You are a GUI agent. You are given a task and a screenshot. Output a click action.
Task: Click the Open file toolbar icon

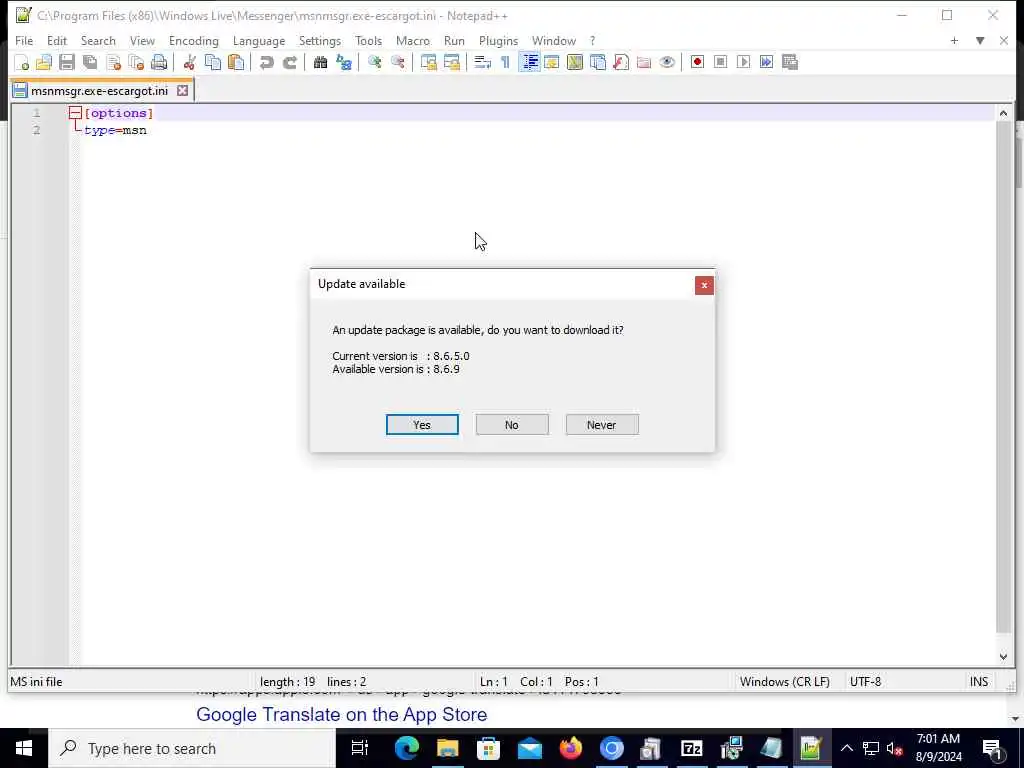point(44,62)
